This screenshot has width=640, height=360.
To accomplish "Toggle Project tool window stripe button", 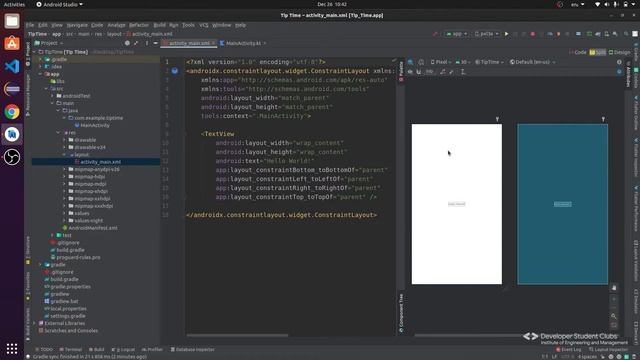I will [x=28, y=54].
